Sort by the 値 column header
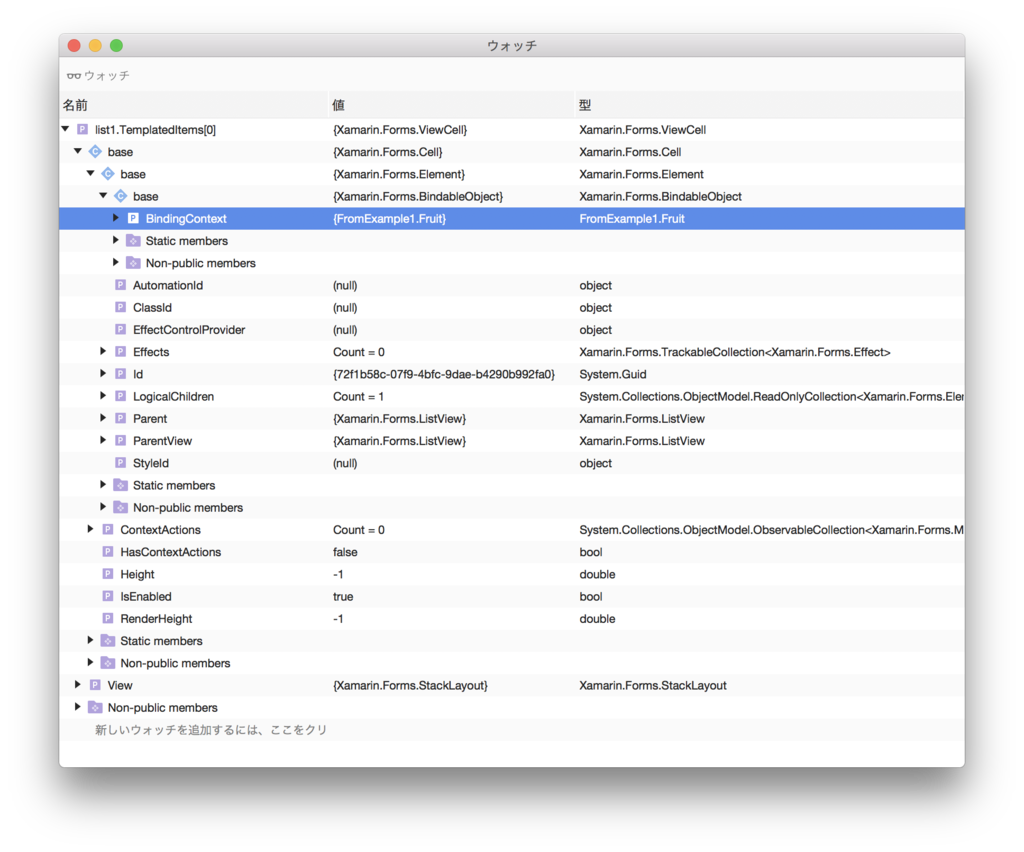This screenshot has width=1024, height=852. tap(451, 104)
